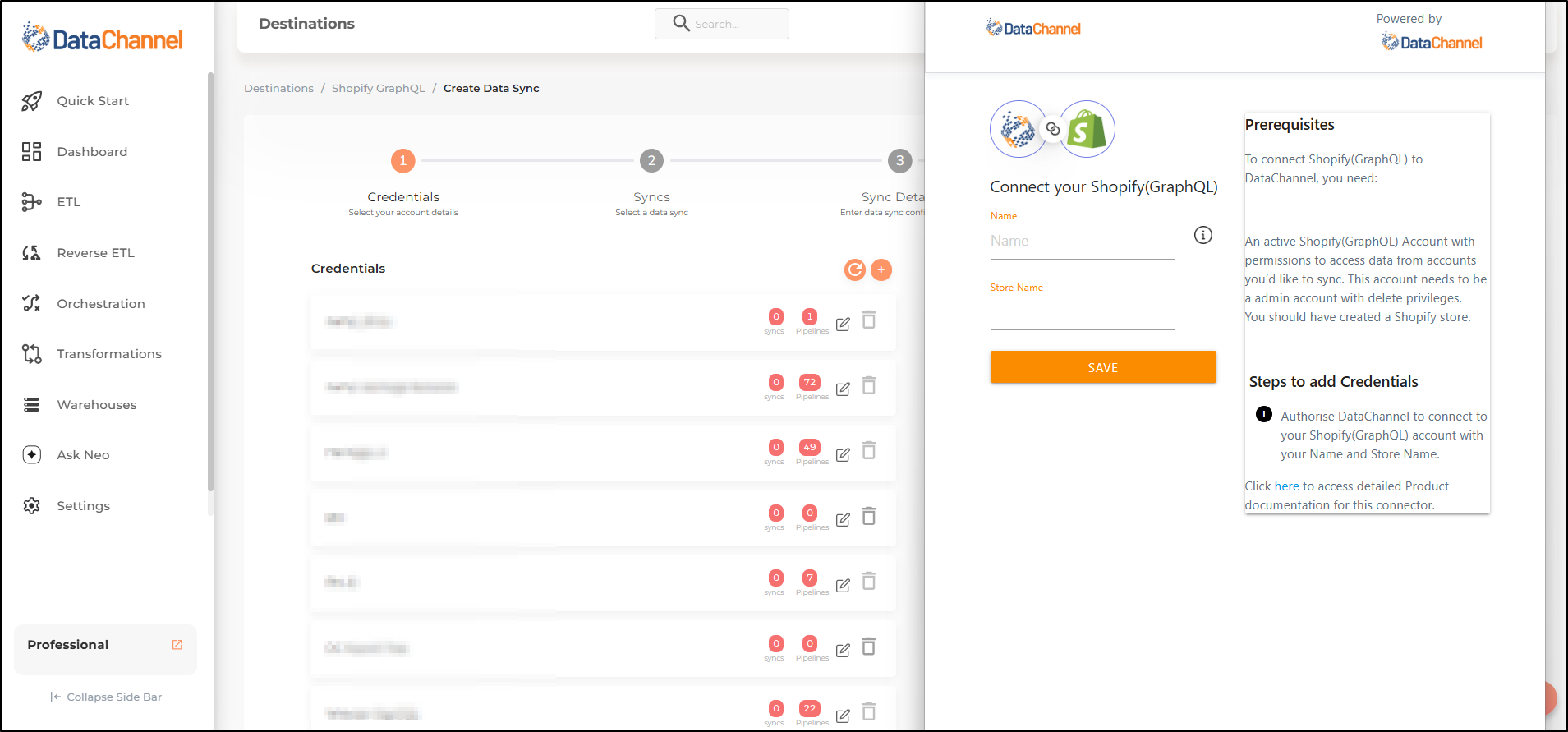Click the SAVE button
This screenshot has width=1568, height=732.
click(1103, 367)
